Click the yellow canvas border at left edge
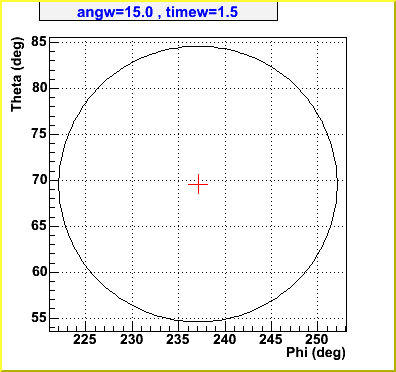The width and height of the screenshot is (396, 372). click(1, 186)
